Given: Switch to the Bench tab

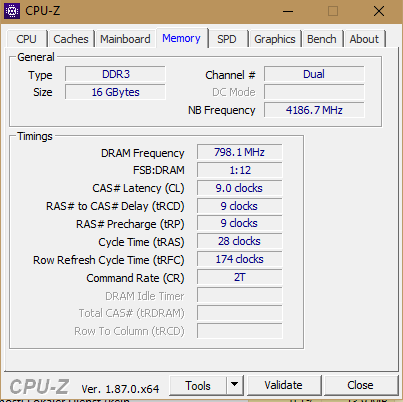Looking at the screenshot, I should 322,39.
